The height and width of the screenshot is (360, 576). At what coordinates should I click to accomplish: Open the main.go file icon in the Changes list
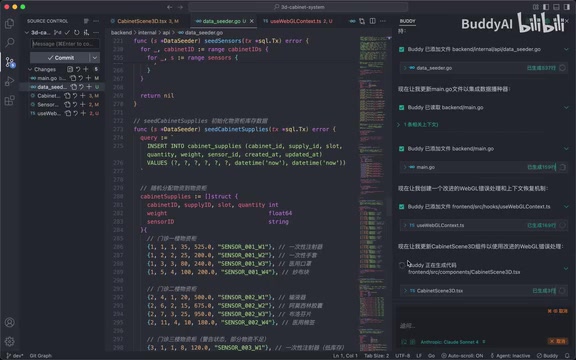[73, 78]
